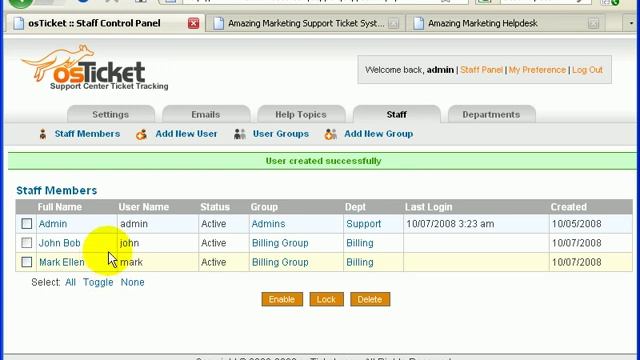
Task: Click the Group column header
Action: 264,207
